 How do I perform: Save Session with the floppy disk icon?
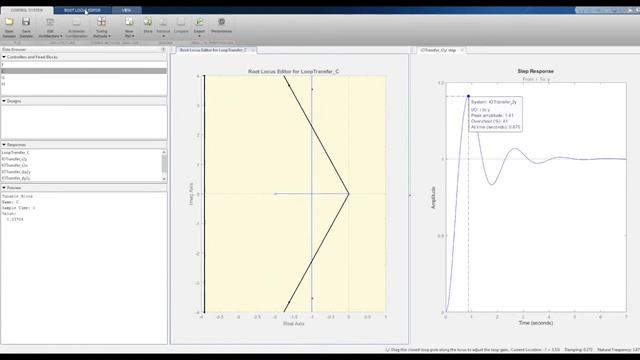[26, 22]
